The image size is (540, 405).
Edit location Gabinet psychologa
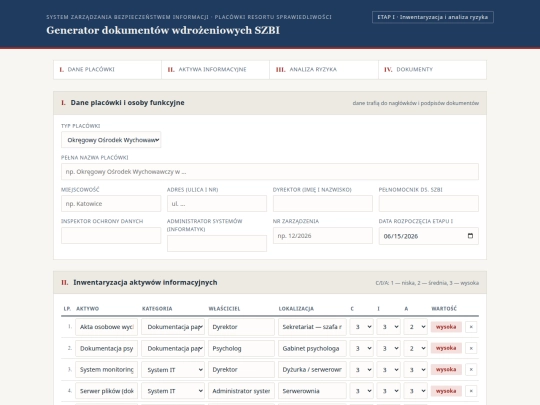coord(312,348)
